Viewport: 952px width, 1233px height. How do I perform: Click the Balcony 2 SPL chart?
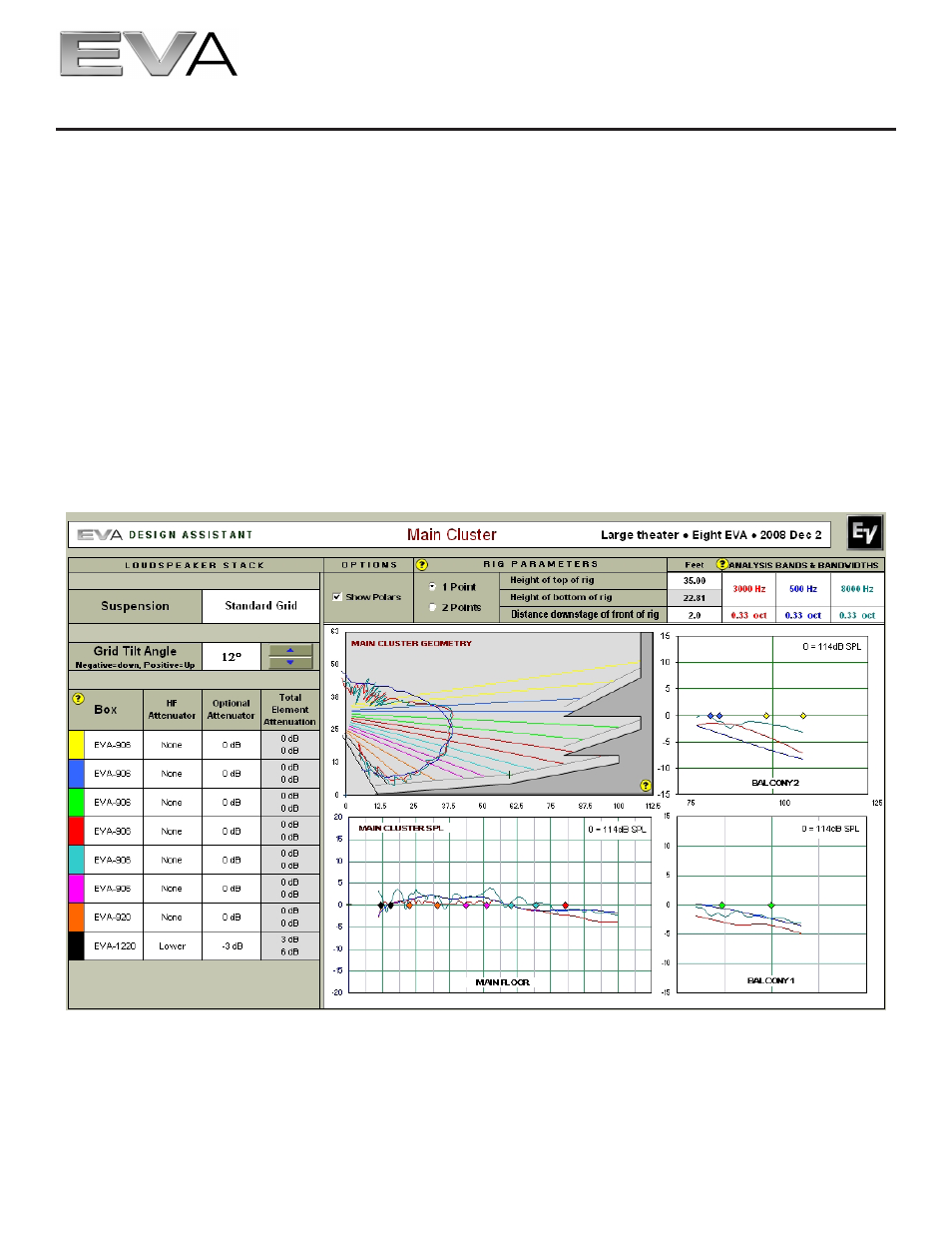point(772,715)
